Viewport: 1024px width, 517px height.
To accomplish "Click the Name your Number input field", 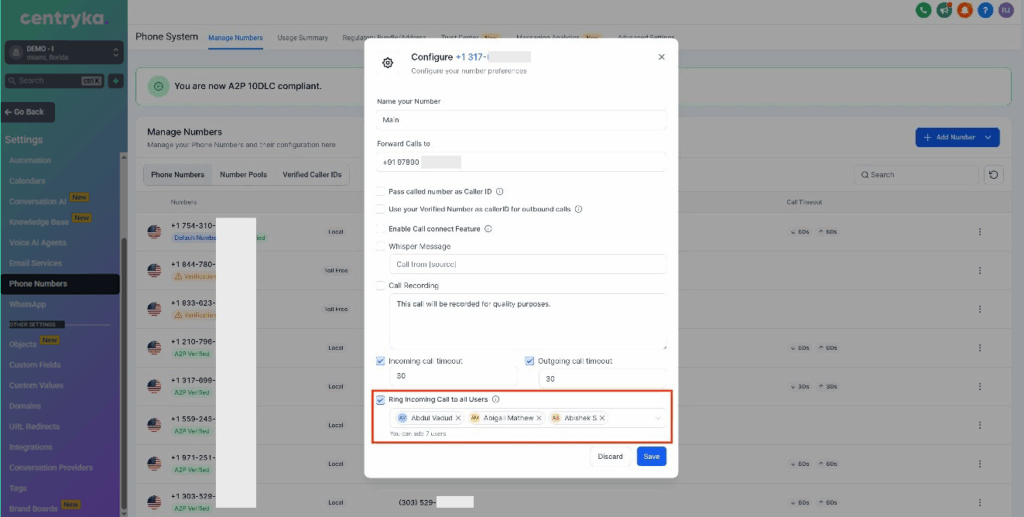I will 521,120.
